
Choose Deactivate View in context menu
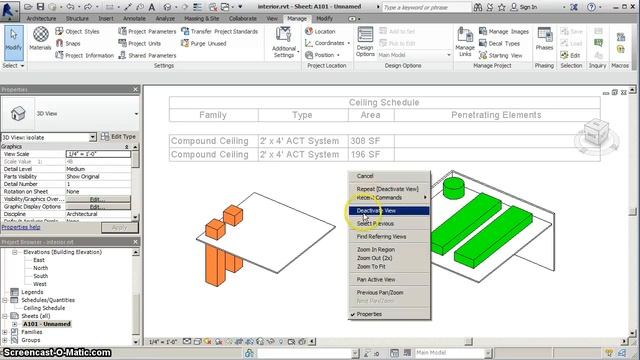click(x=389, y=211)
